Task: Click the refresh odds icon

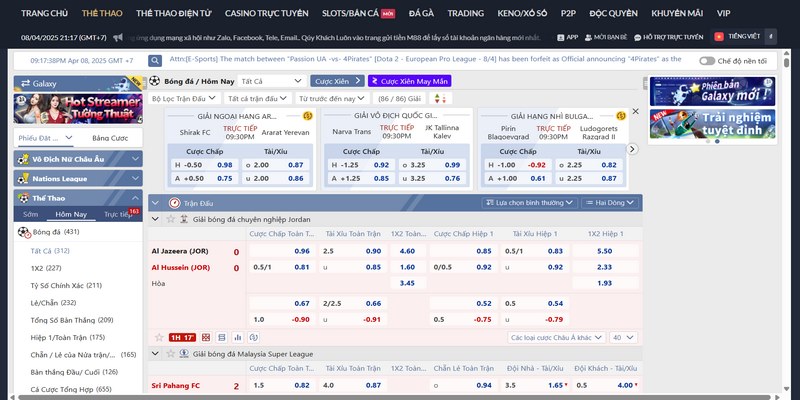Action: pyautogui.click(x=254, y=337)
